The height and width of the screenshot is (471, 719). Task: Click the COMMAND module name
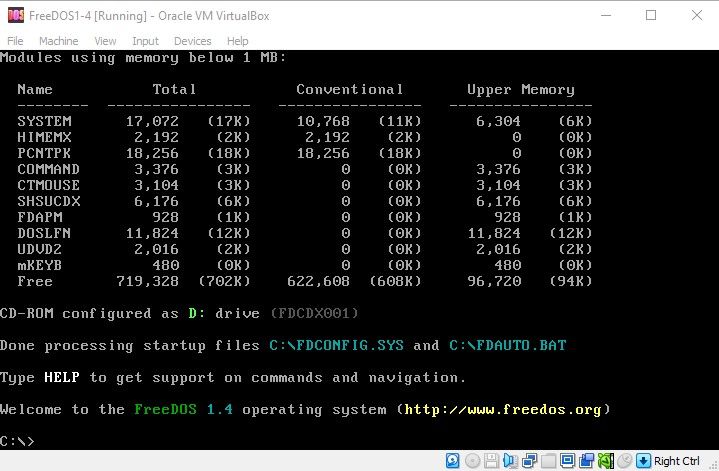click(49, 169)
